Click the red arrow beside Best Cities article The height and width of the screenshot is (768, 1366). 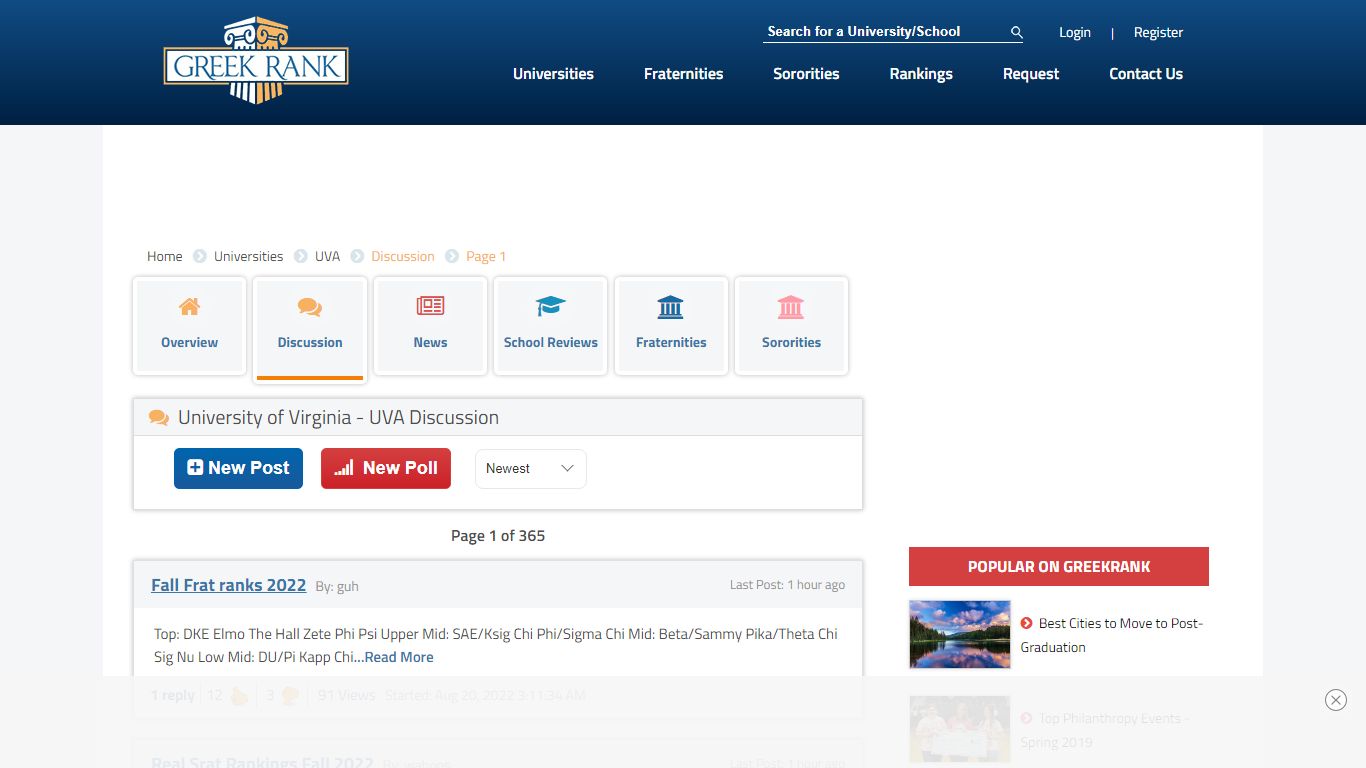point(1026,623)
